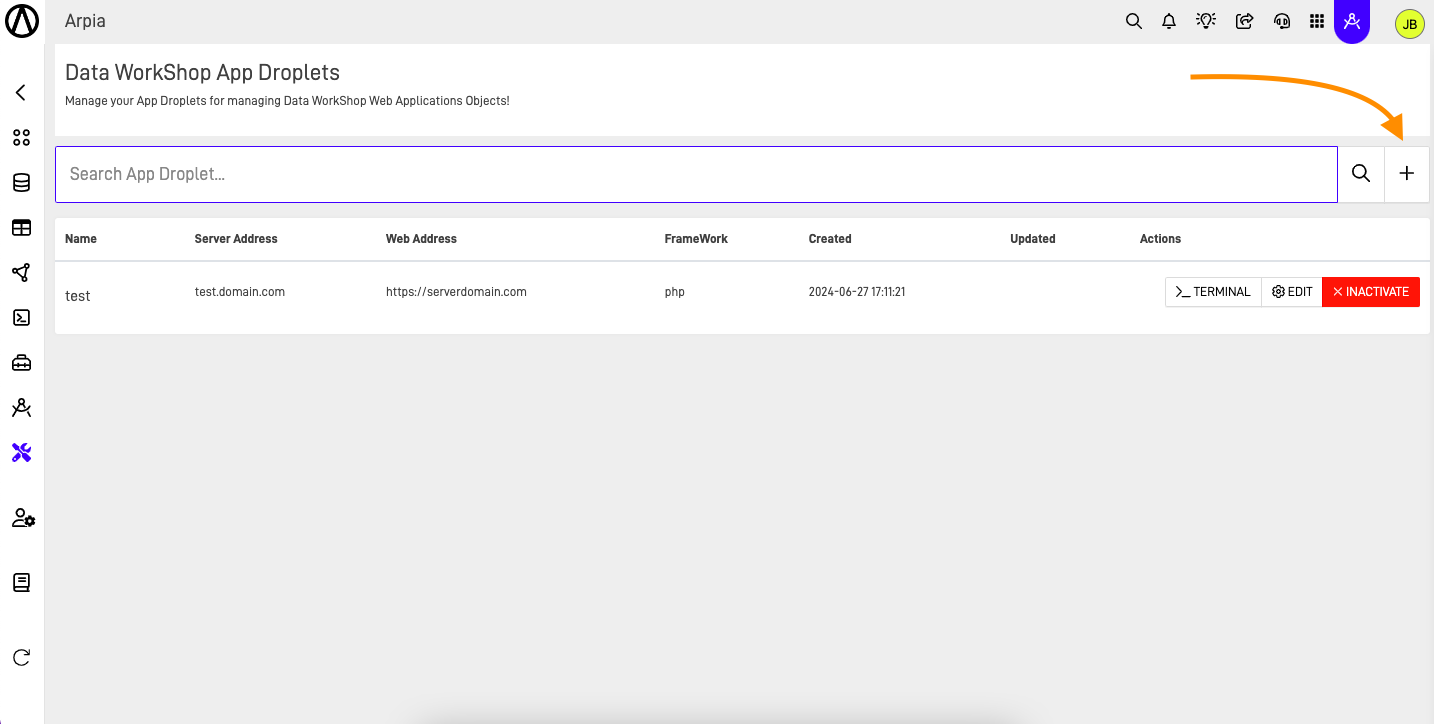The image size is (1434, 724).
Task: Open the terminal prompt sidebar icon
Action: point(21,318)
